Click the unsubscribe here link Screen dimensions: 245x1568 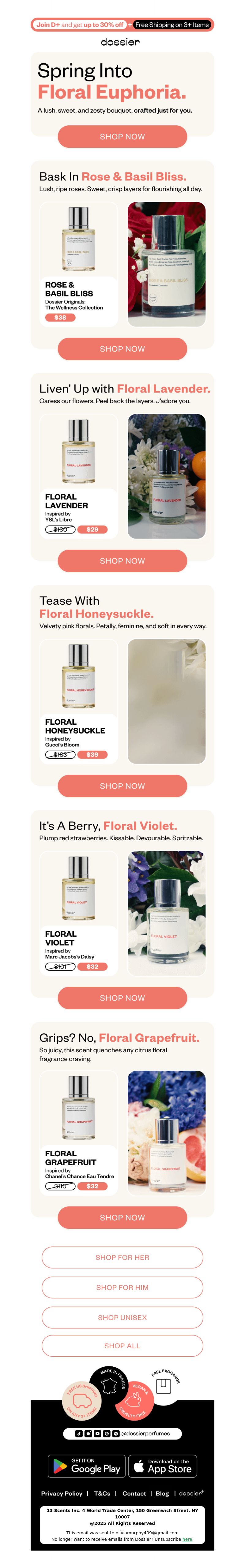point(187,1539)
